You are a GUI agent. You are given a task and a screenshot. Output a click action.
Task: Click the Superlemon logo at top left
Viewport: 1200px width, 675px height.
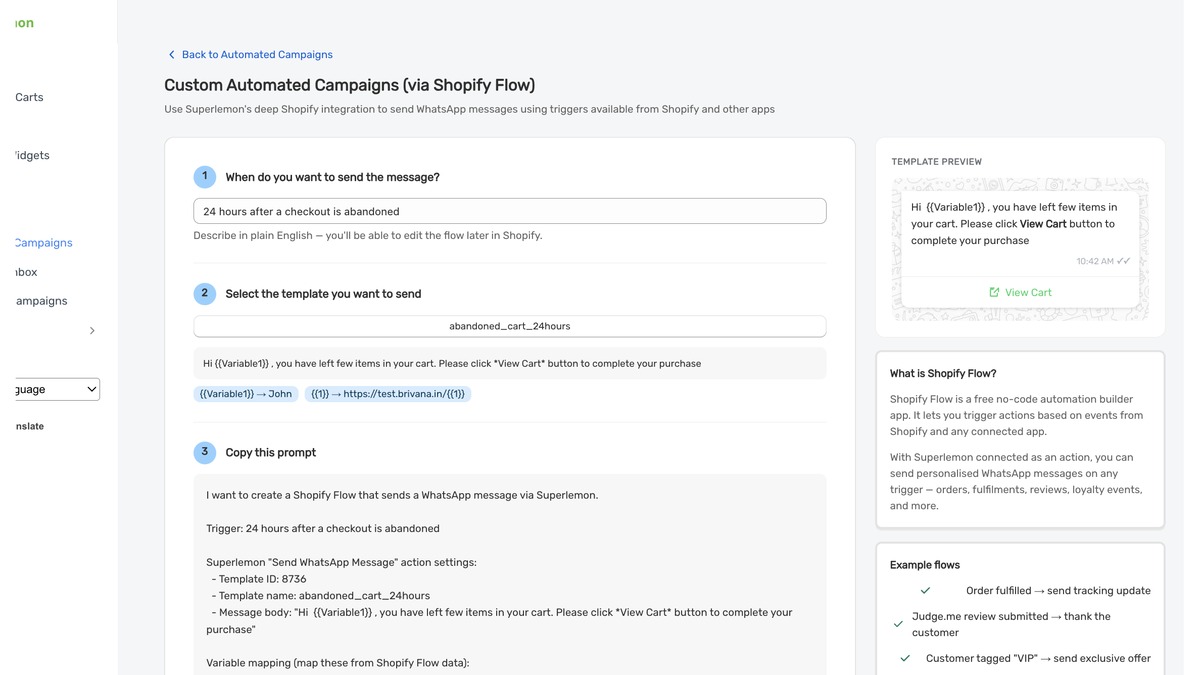point(24,23)
